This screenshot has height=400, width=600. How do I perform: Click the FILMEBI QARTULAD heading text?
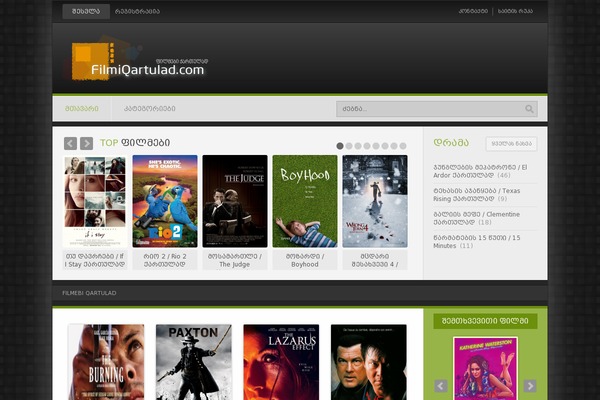click(89, 293)
